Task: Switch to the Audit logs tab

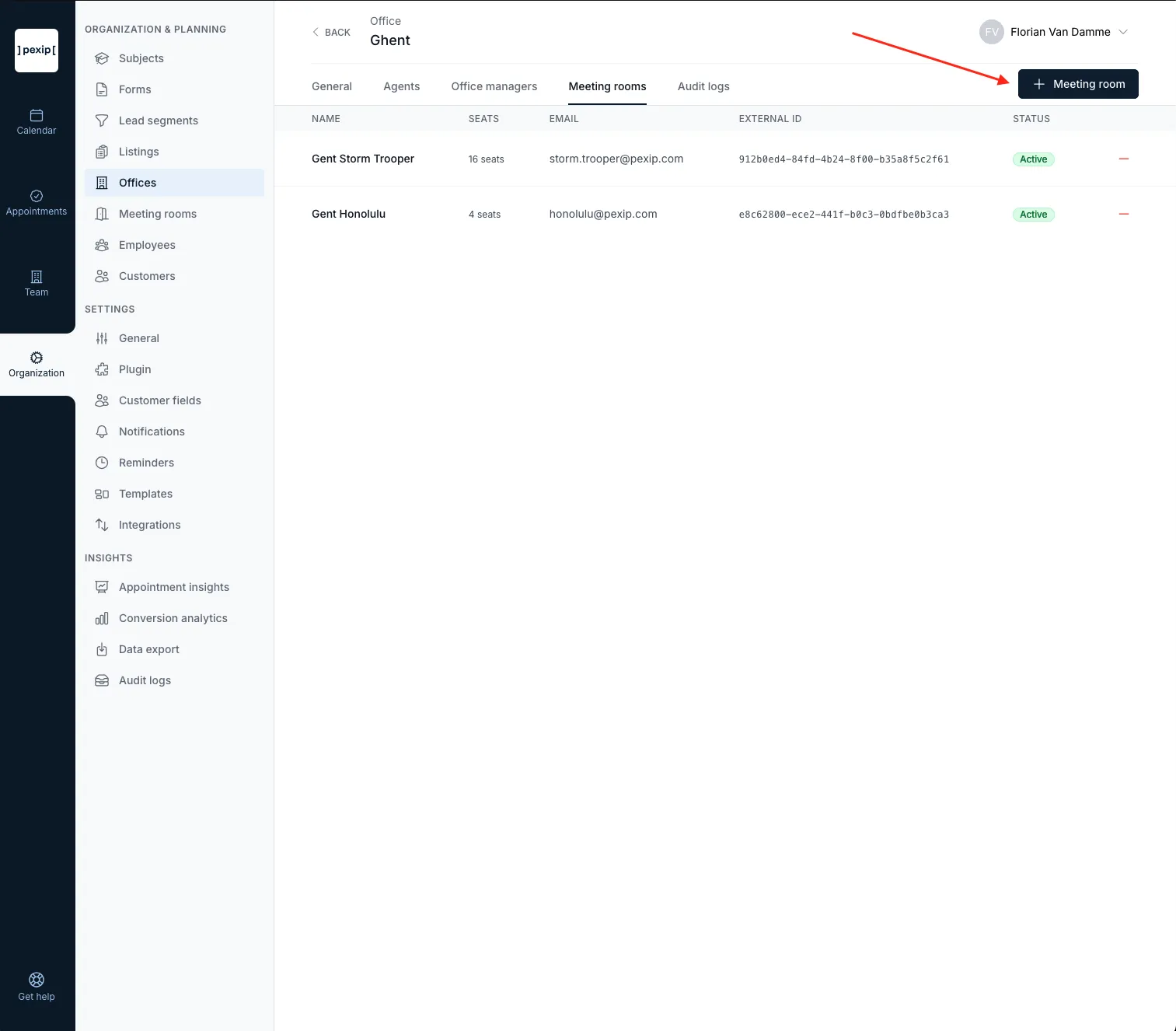Action: pyautogui.click(x=703, y=86)
